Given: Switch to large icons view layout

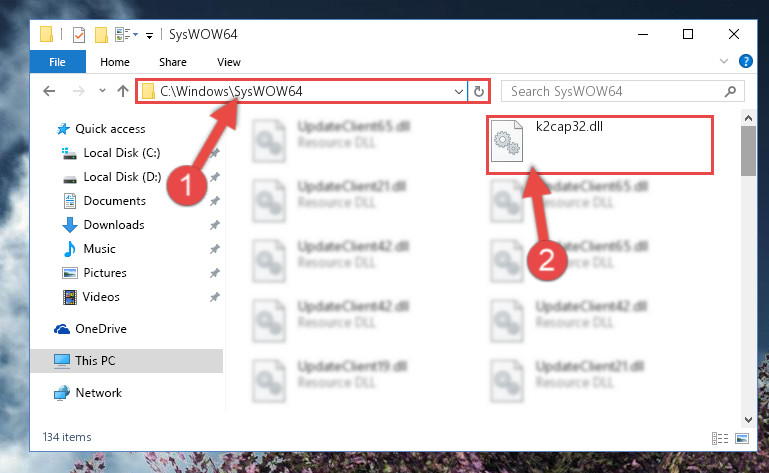Looking at the screenshot, I should pos(742,438).
